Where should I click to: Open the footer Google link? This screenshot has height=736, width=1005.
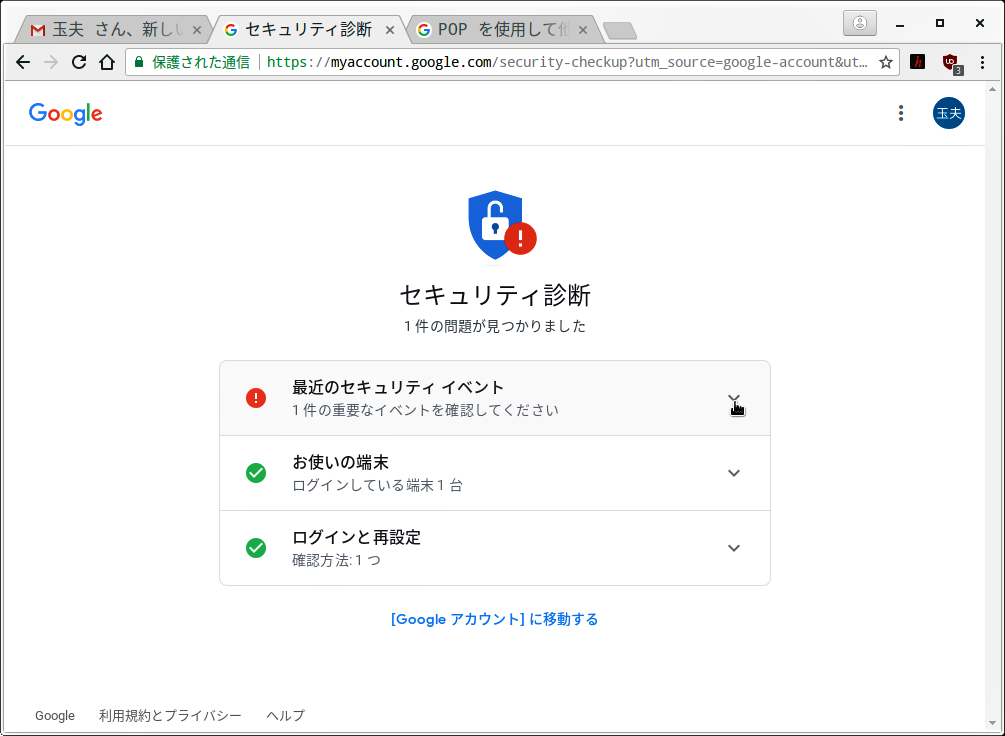[x=54, y=715]
